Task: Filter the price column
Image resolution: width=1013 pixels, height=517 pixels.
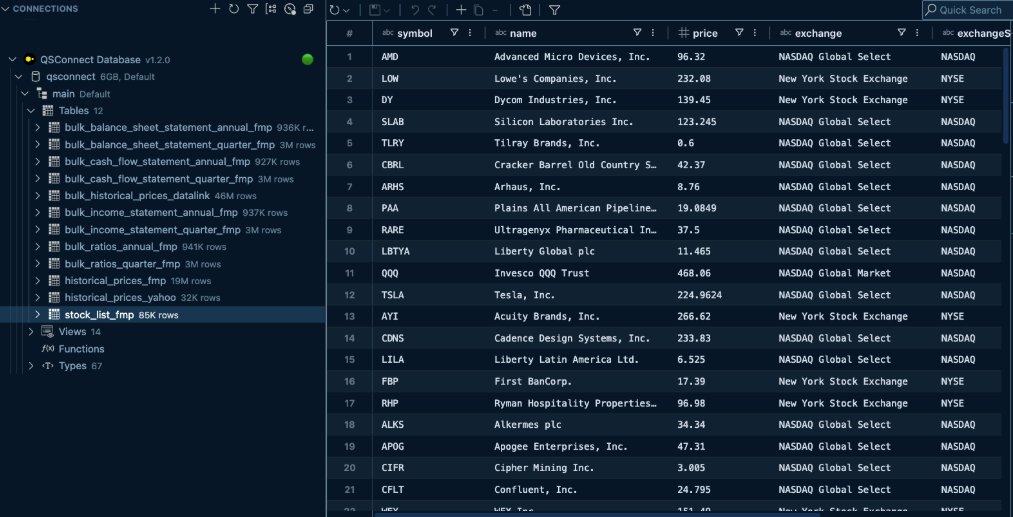Action: coord(739,33)
